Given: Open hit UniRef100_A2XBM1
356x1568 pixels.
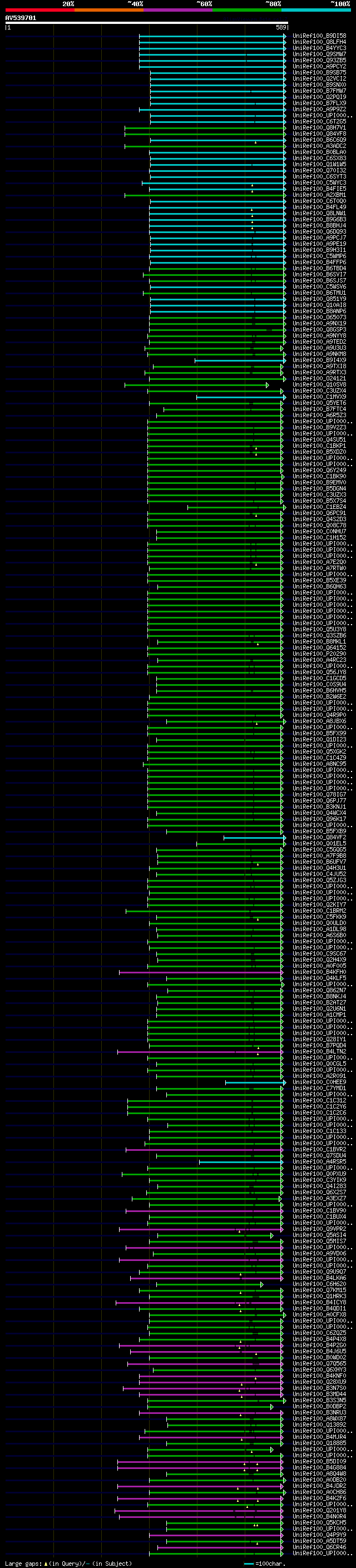Looking at the screenshot, I should coord(319,195).
